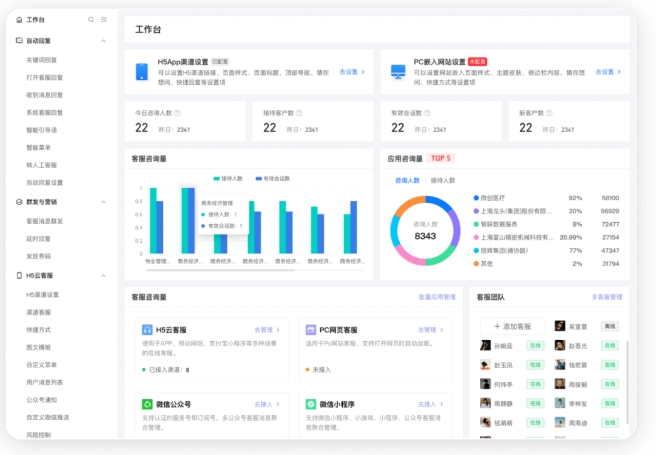Viewport: 656px width, 455px height.
Task: Click 周俊毅's avatar photo
Action: pos(560,384)
